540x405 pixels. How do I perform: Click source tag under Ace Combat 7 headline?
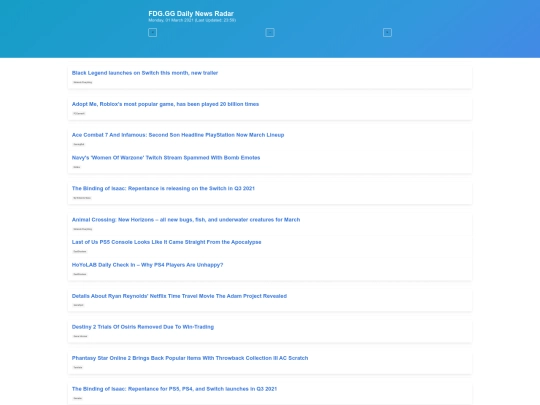pos(79,144)
